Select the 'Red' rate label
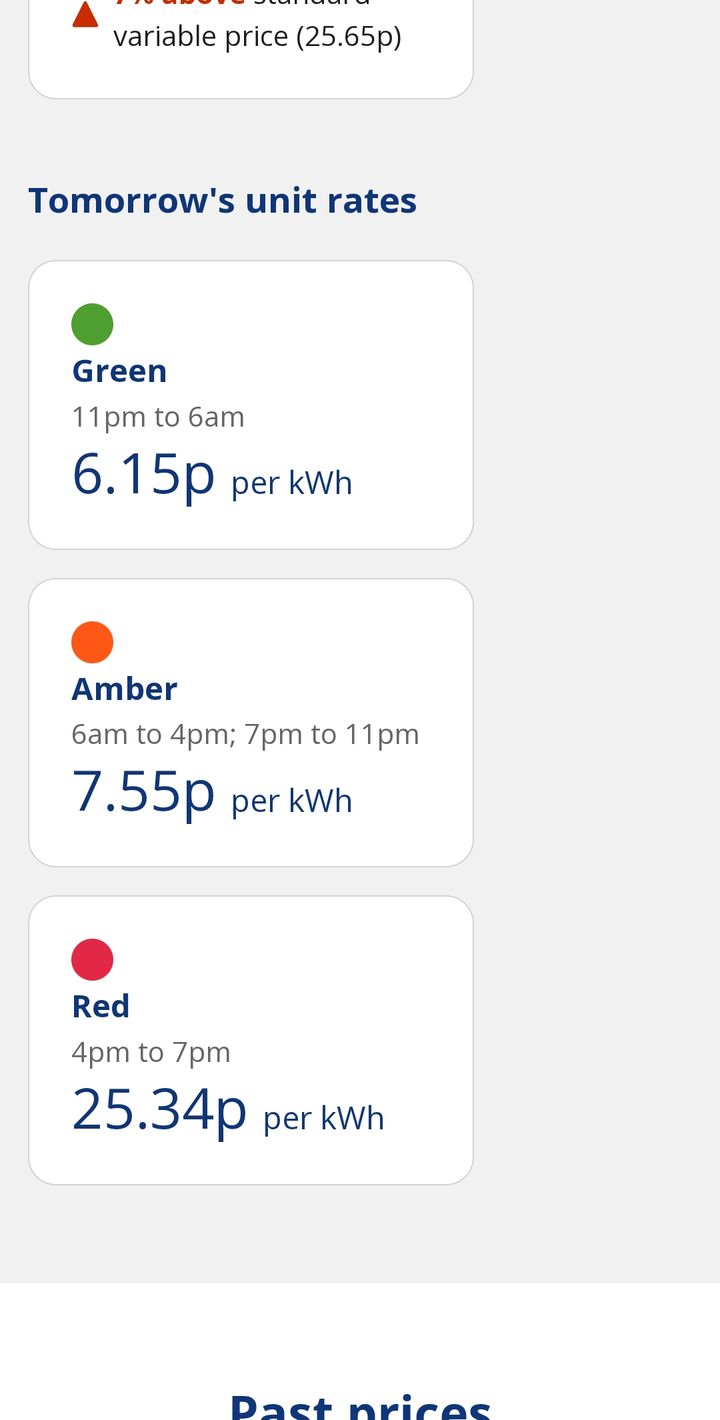This screenshot has height=1420, width=720. (101, 1006)
